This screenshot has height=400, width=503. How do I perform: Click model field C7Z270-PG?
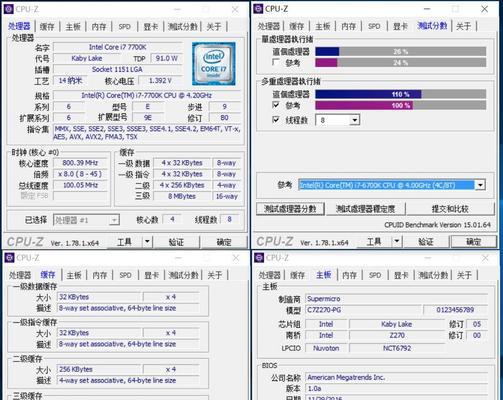pyautogui.click(x=363, y=310)
